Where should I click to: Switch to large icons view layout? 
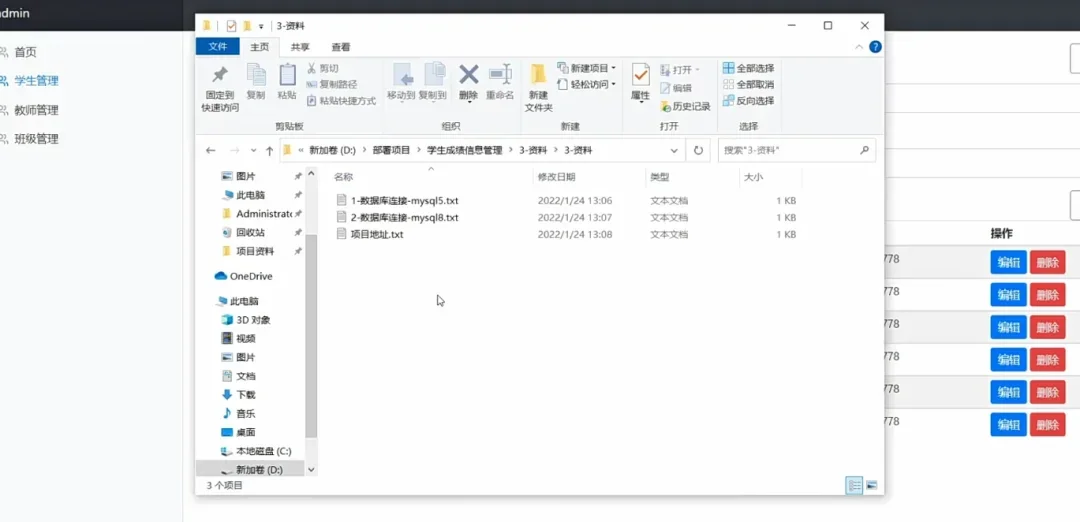pyautogui.click(x=871, y=486)
